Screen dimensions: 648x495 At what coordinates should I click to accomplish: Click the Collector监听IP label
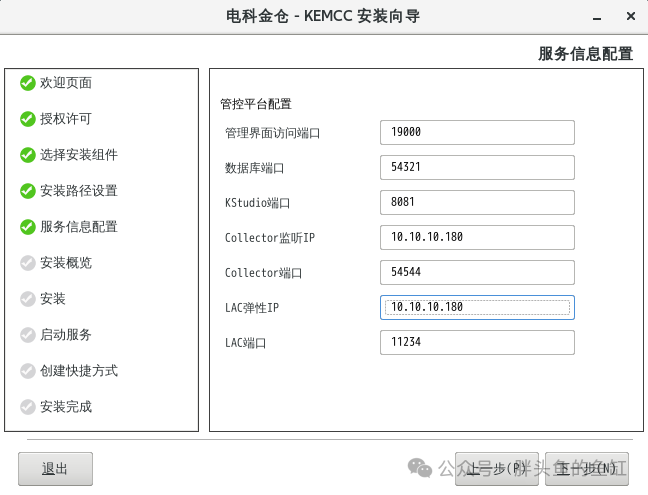270,238
